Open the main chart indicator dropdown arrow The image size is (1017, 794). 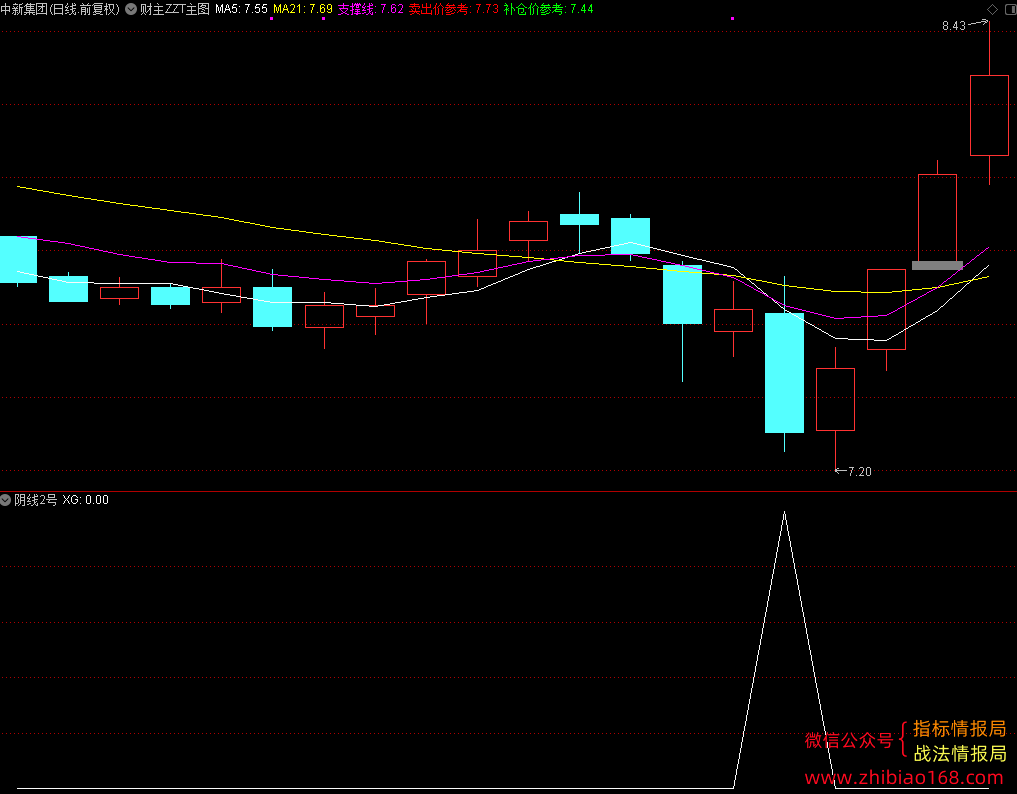(131, 9)
